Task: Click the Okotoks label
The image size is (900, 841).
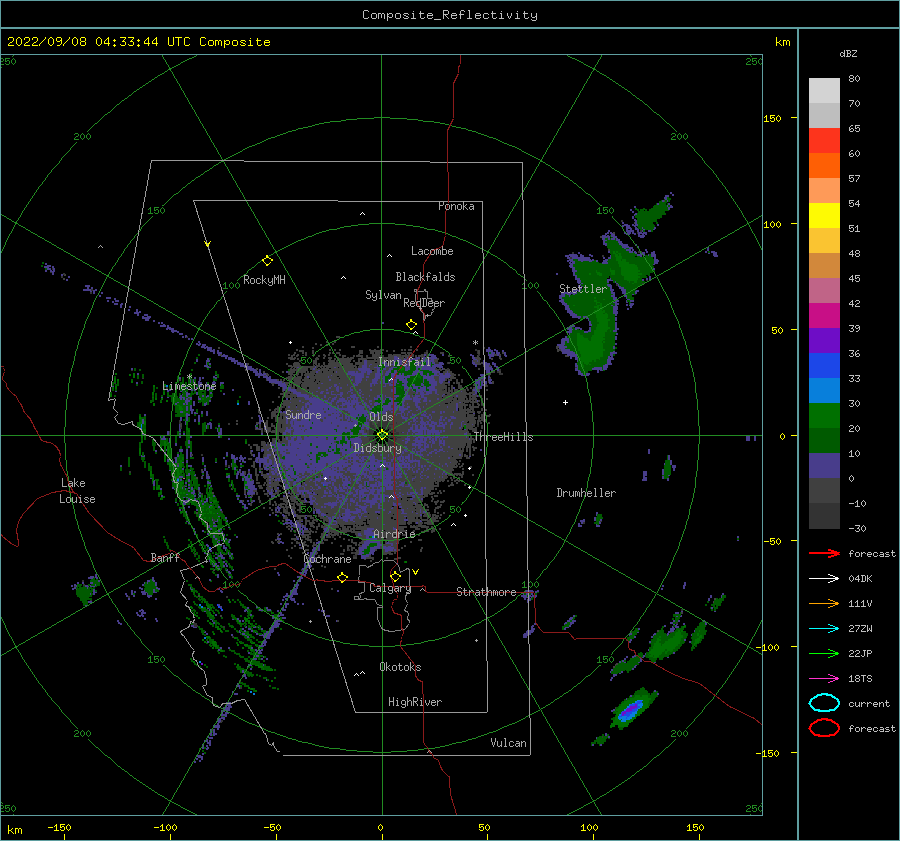Action: coord(400,667)
